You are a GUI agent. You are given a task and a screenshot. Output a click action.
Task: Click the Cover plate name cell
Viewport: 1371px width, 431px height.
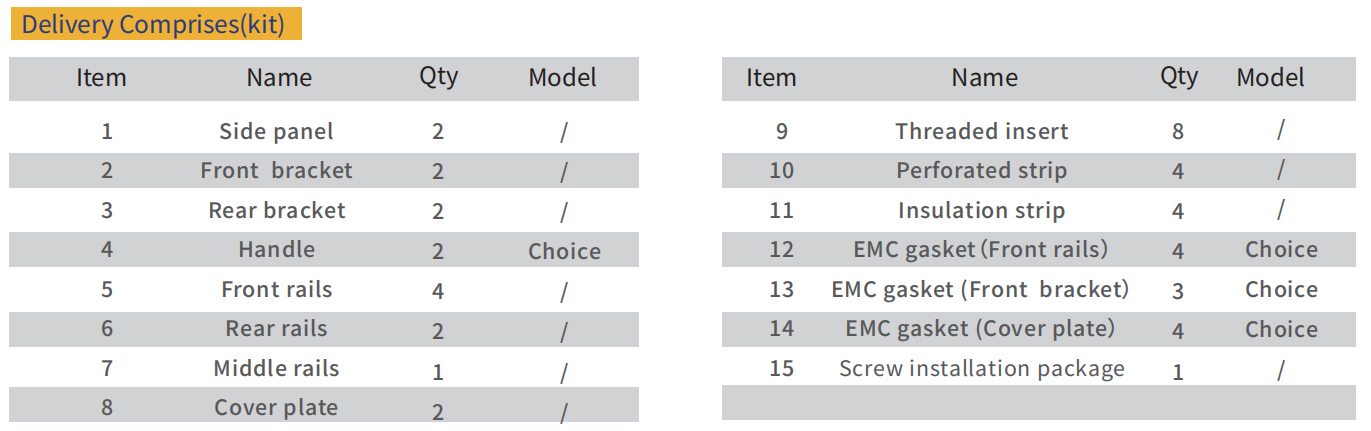pos(276,407)
